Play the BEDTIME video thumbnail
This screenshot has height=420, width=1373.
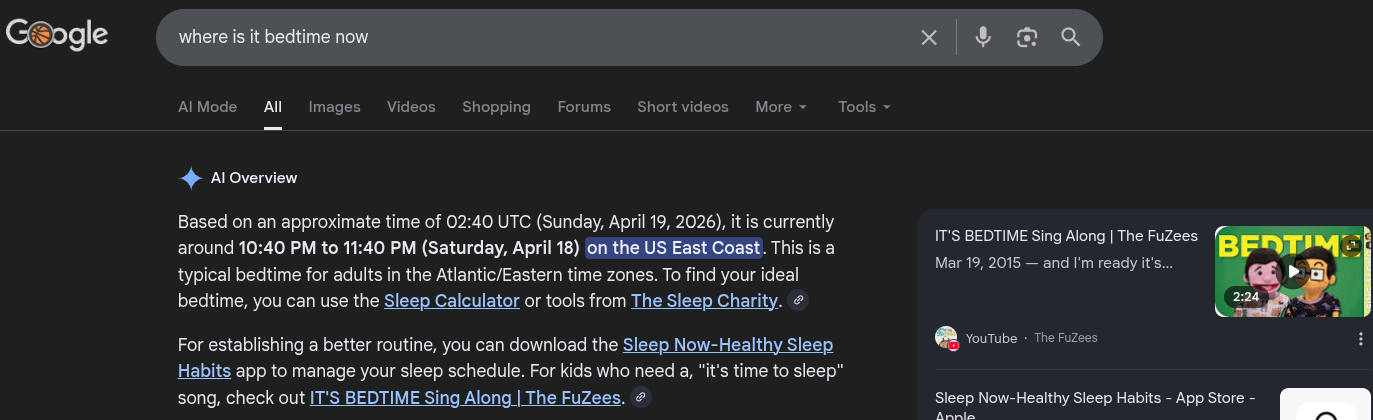click(1293, 271)
